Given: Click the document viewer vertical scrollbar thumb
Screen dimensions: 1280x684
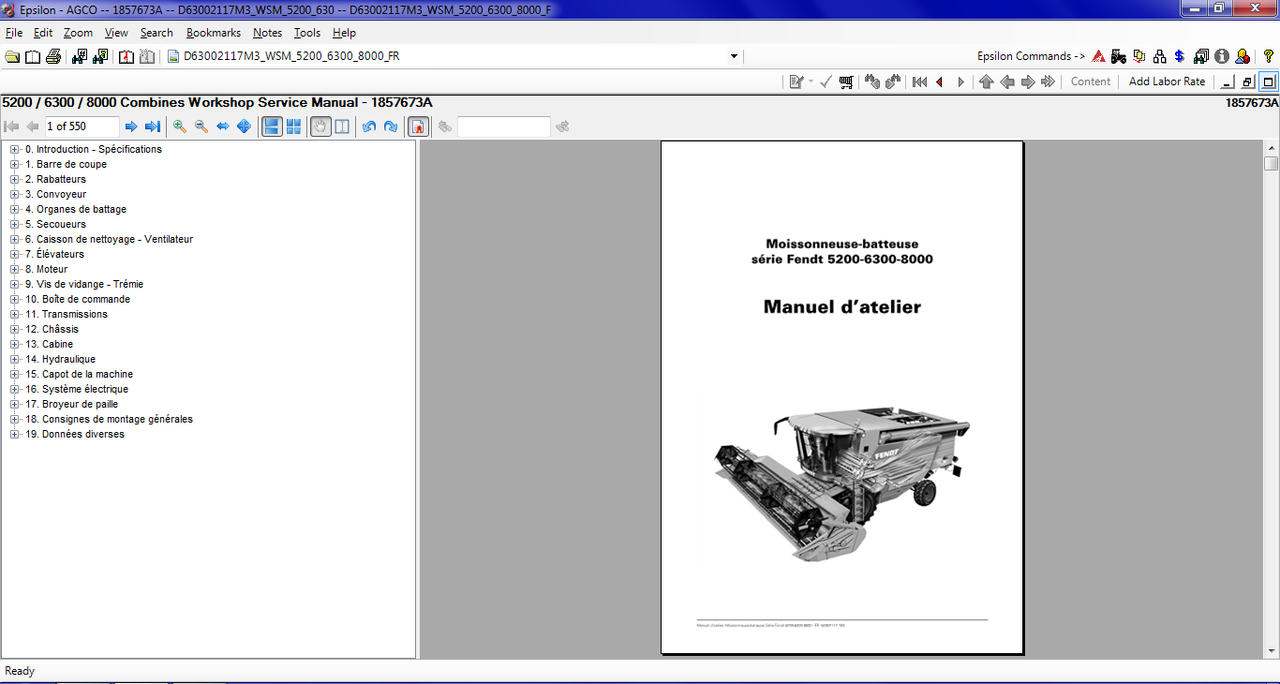Looking at the screenshot, I should point(1271,163).
